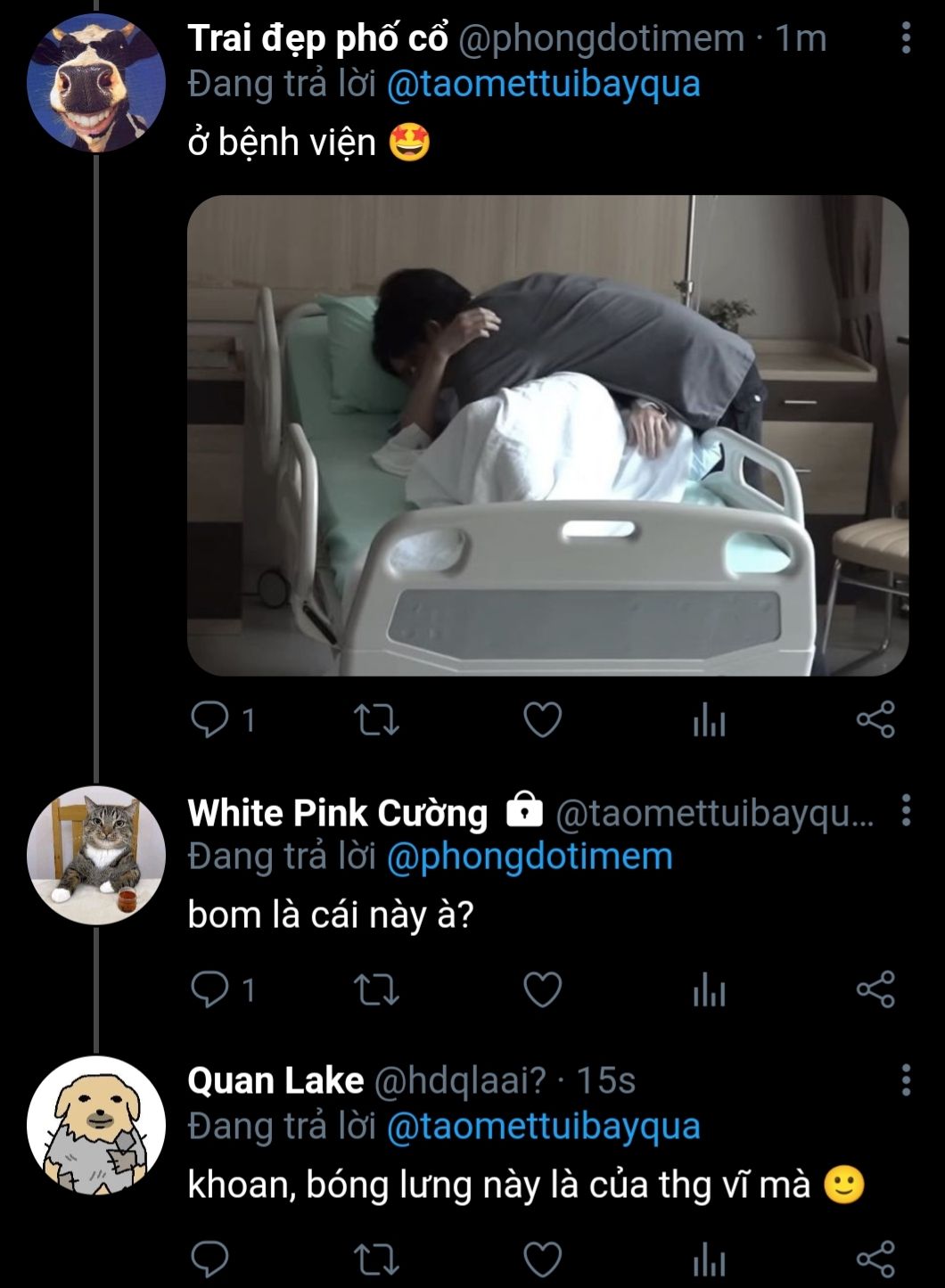Reply to White Pink Cường's tweet
Viewport: 945px width, 1288px height.
click(210, 989)
